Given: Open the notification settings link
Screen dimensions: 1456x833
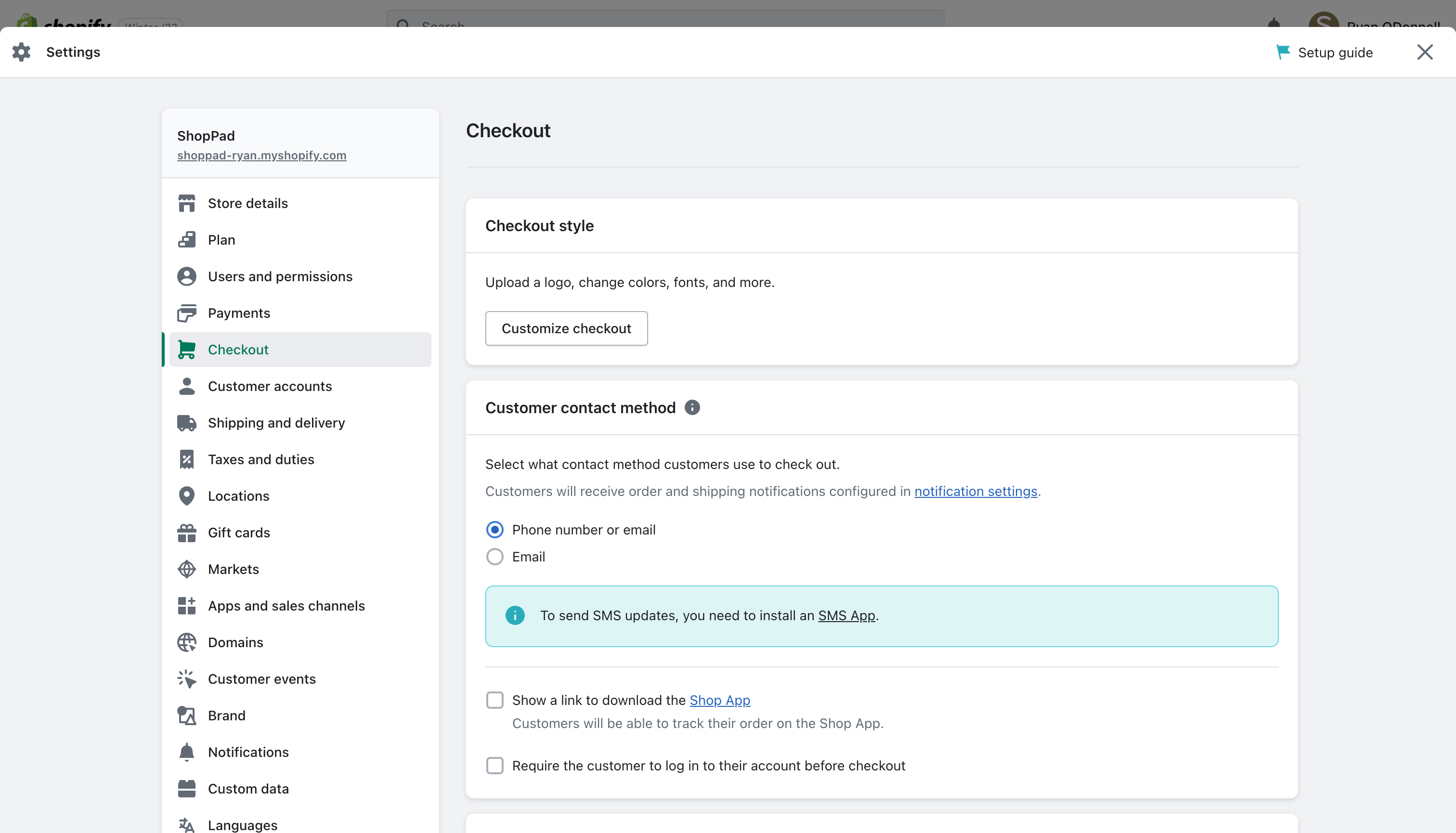Looking at the screenshot, I should (975, 492).
